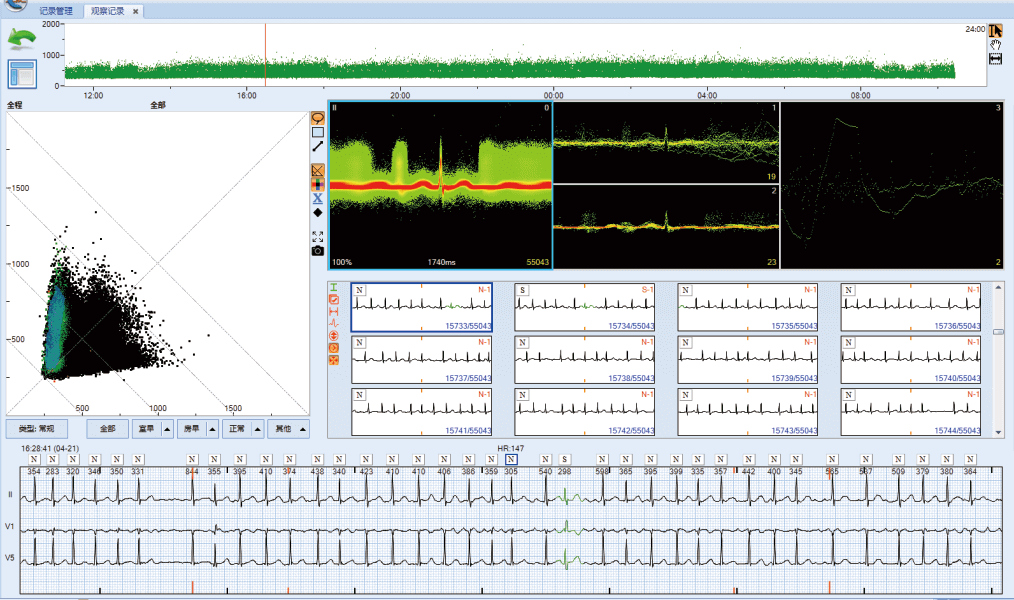Click the black diamond icon
The image size is (1014, 600).
pyautogui.click(x=318, y=212)
